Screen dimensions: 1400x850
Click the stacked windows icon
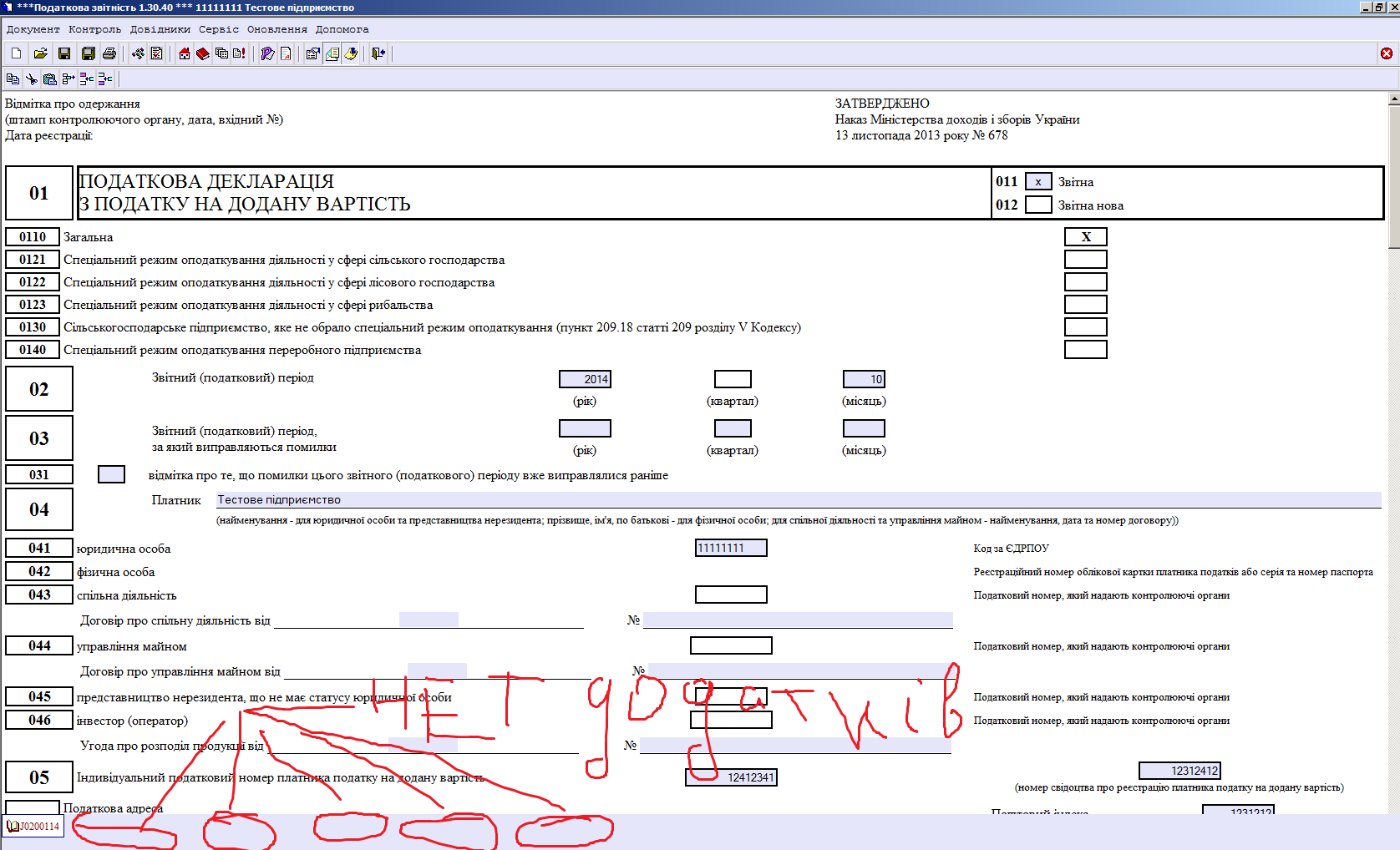[x=221, y=53]
